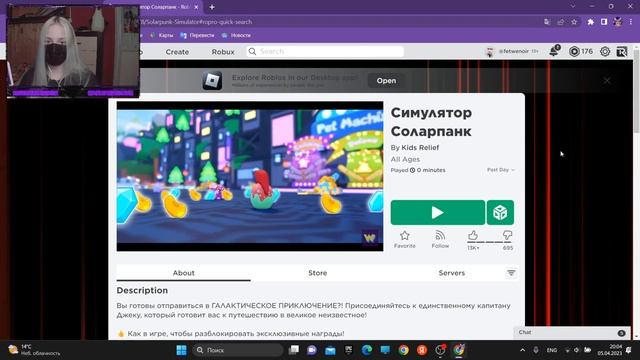This screenshot has width=640, height=360.
Task: Switch to the Servers tab
Action: [451, 273]
